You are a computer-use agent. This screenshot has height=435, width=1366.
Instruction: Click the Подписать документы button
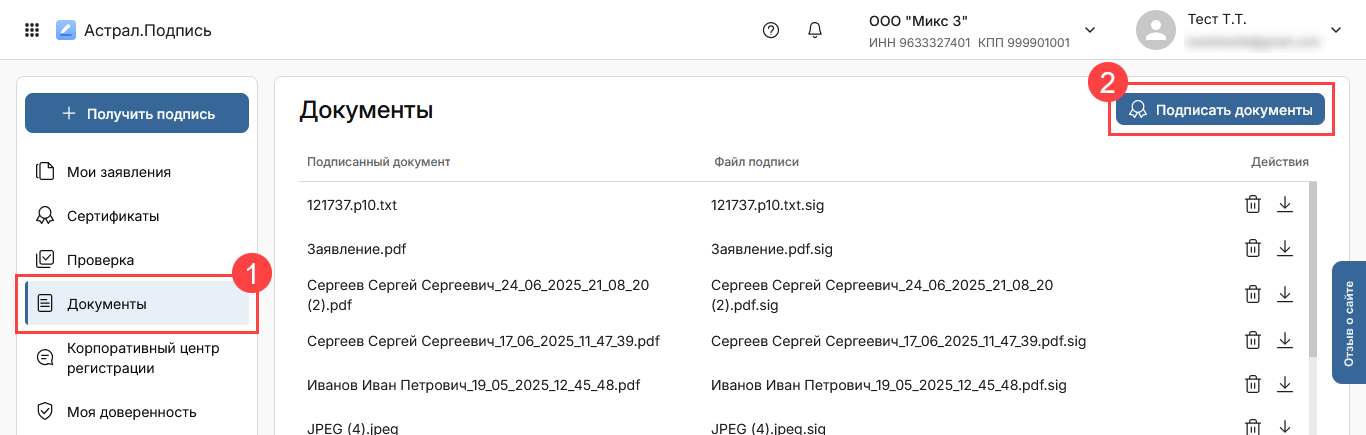1220,110
